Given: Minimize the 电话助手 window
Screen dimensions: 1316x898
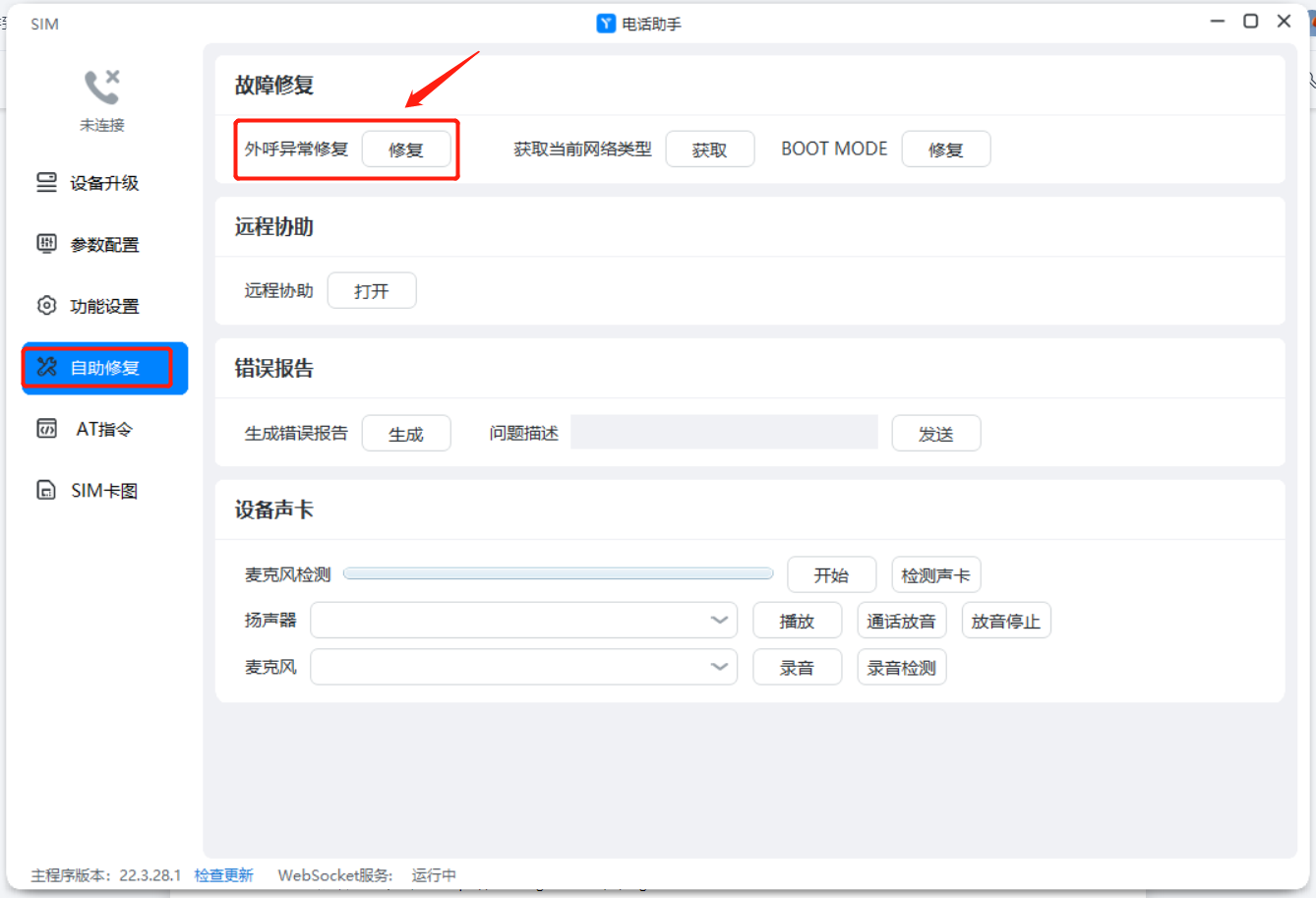Looking at the screenshot, I should (x=1218, y=21).
